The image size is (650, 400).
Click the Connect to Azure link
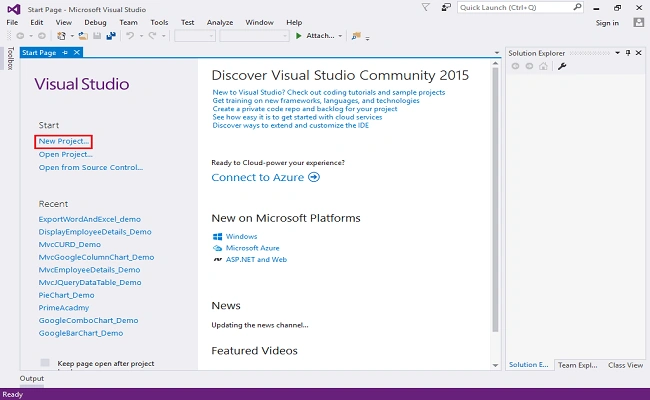[x=257, y=177]
